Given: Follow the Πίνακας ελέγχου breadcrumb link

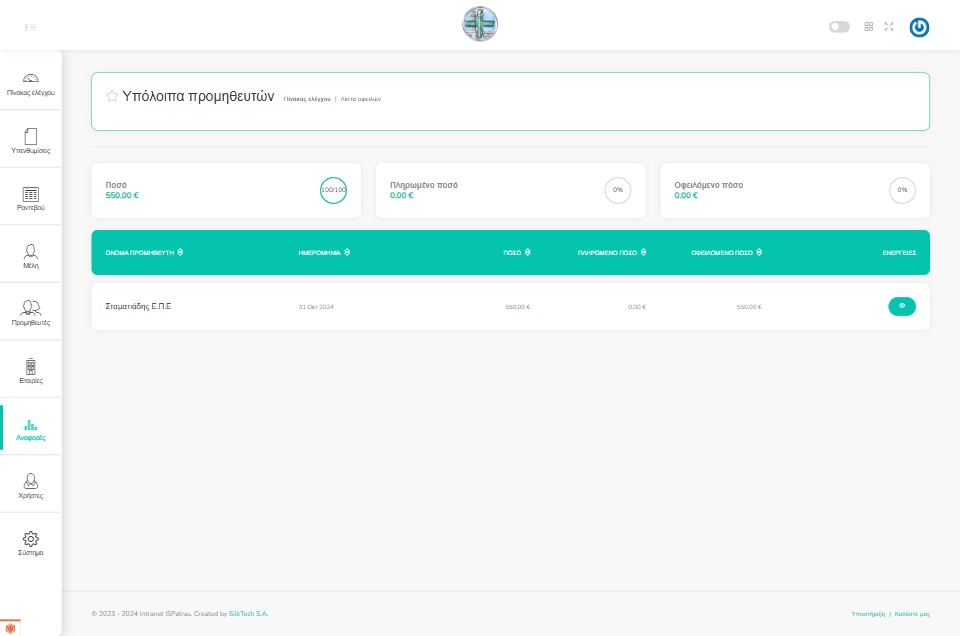Looking at the screenshot, I should coord(307,99).
